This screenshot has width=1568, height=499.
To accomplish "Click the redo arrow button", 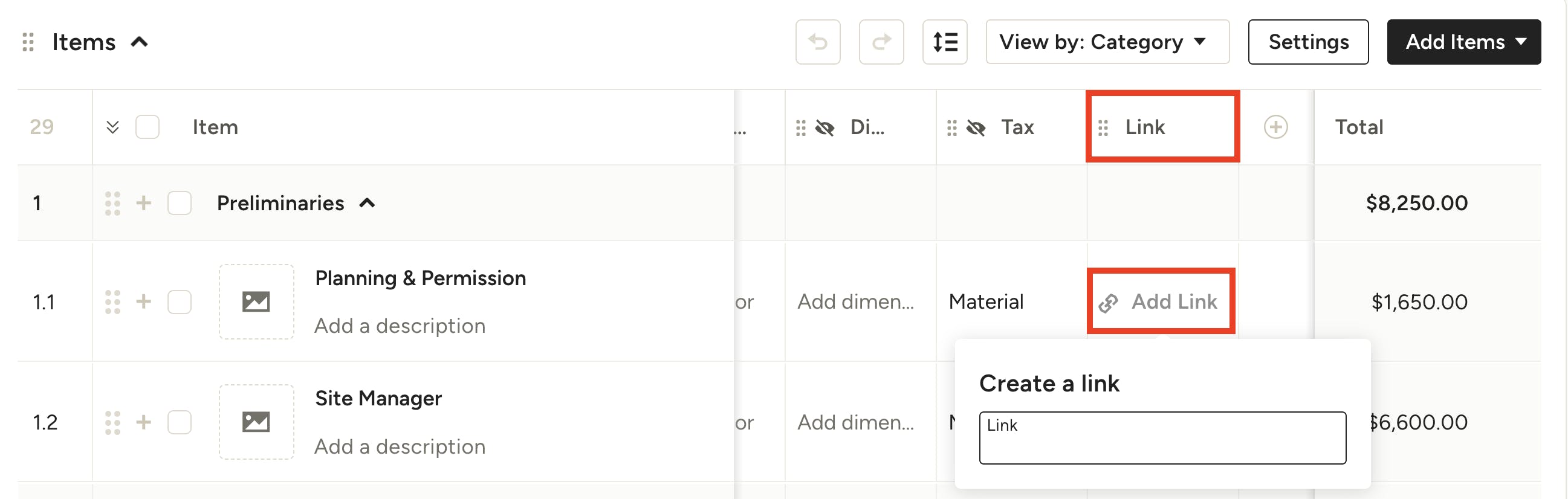I will coord(881,42).
